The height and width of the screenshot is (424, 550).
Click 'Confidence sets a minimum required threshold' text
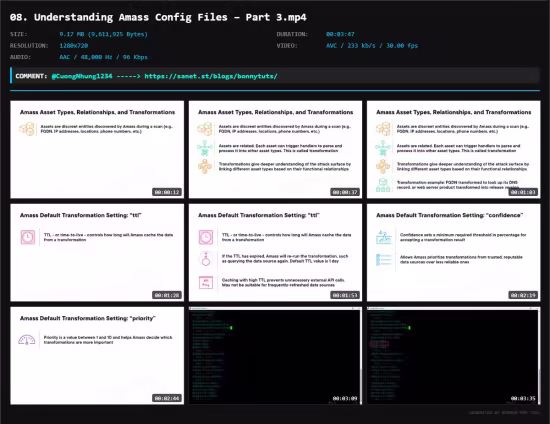[463, 237]
